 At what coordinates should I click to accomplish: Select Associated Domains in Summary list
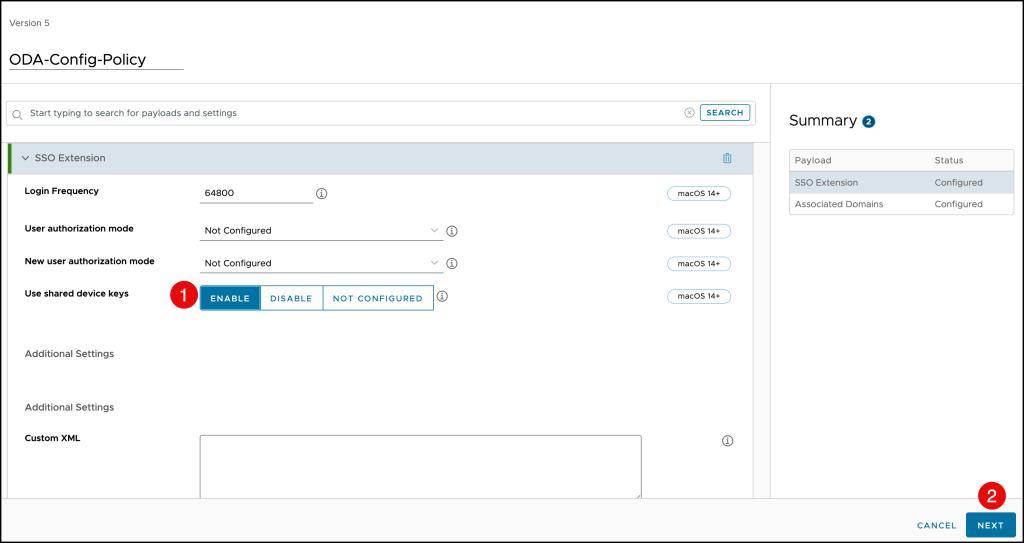tap(838, 204)
